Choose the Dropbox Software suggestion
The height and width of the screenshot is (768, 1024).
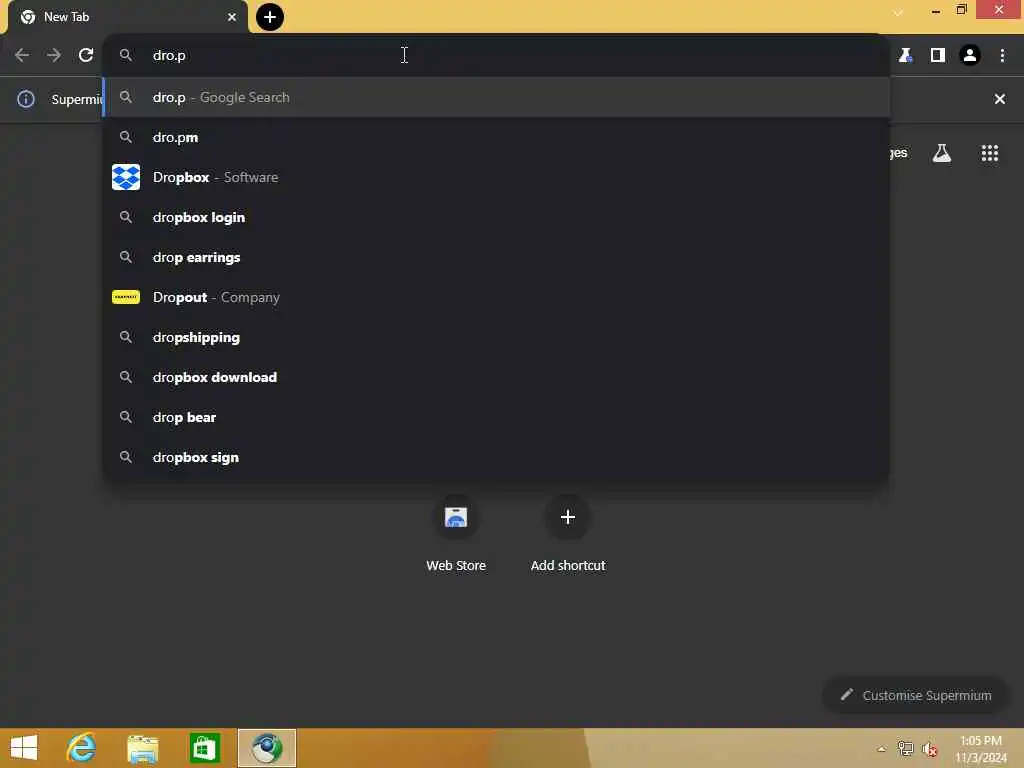496,177
